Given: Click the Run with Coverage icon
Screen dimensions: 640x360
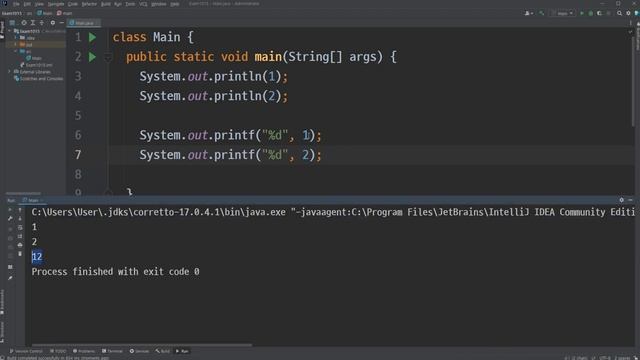Looking at the screenshot, I should pos(600,13).
